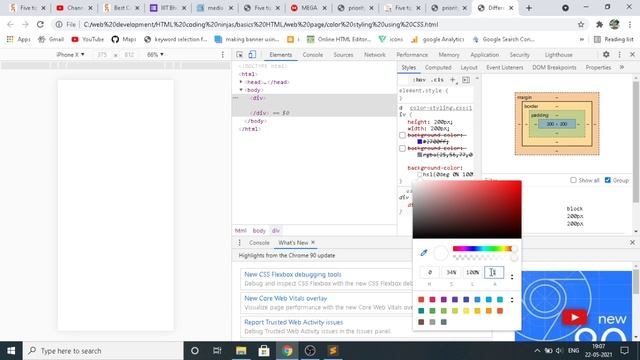Open the Reading list
The image size is (640, 360).
(x=614, y=39)
